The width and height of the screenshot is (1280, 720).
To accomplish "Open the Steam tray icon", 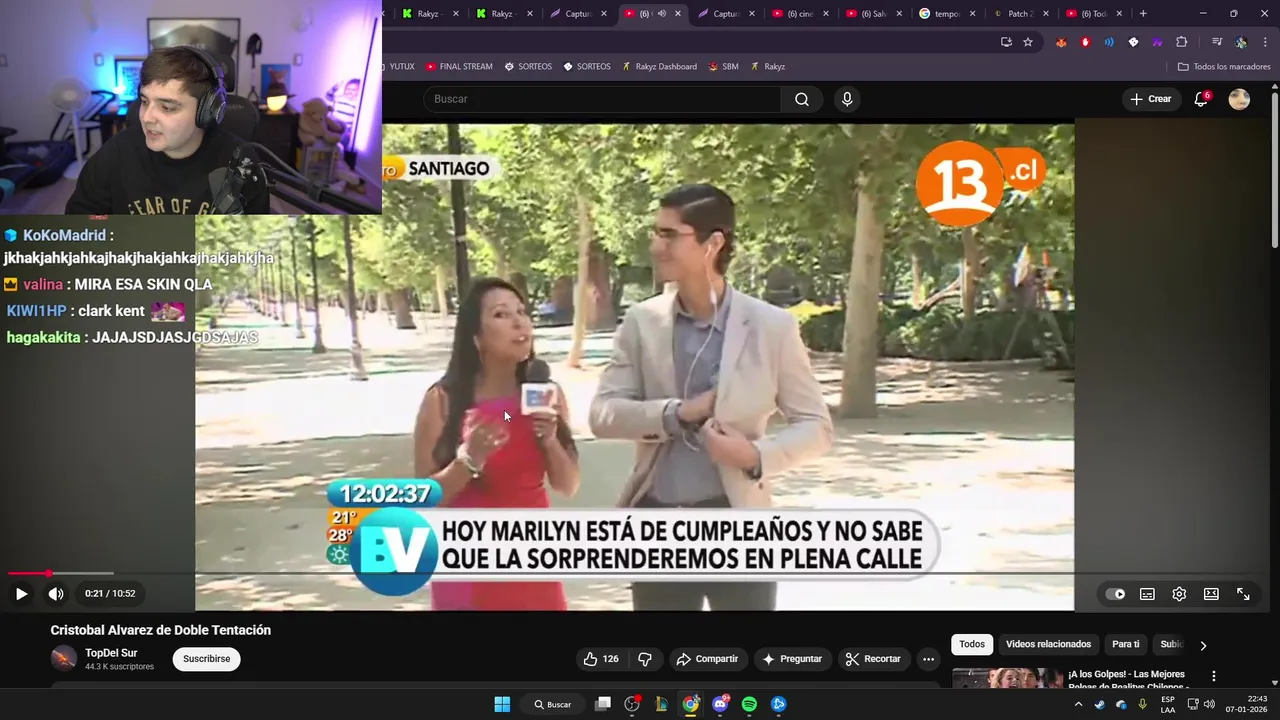I will pos(1100,704).
